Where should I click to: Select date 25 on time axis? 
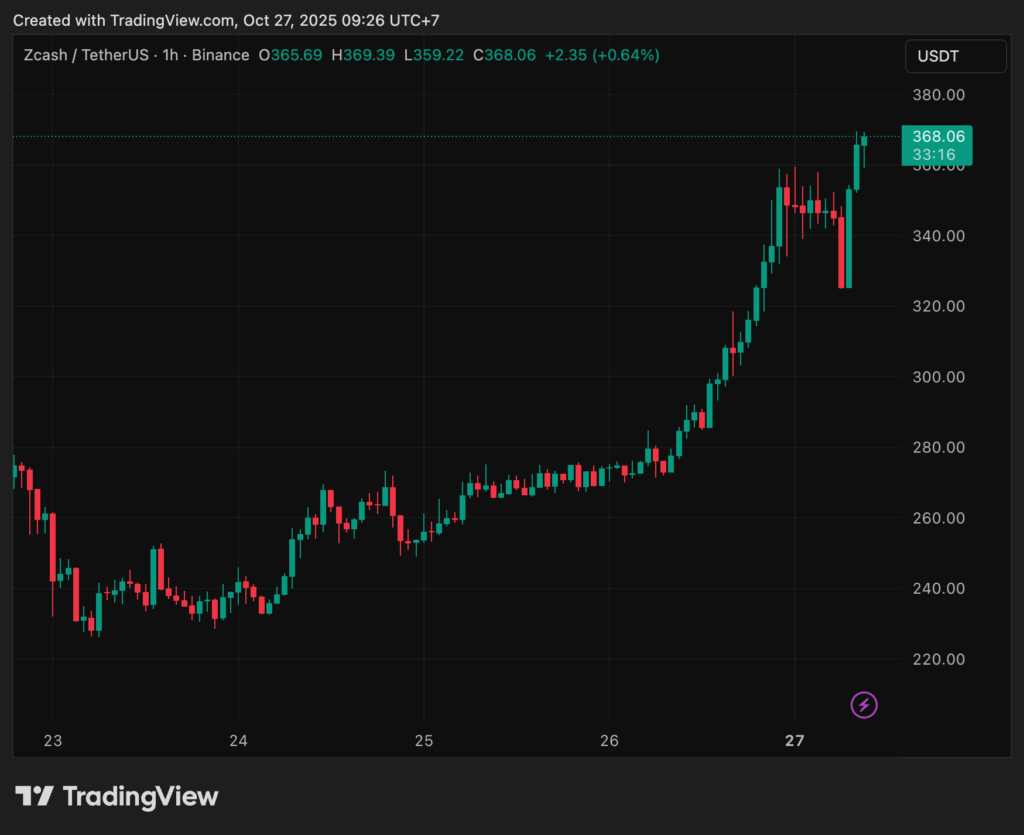(x=423, y=741)
